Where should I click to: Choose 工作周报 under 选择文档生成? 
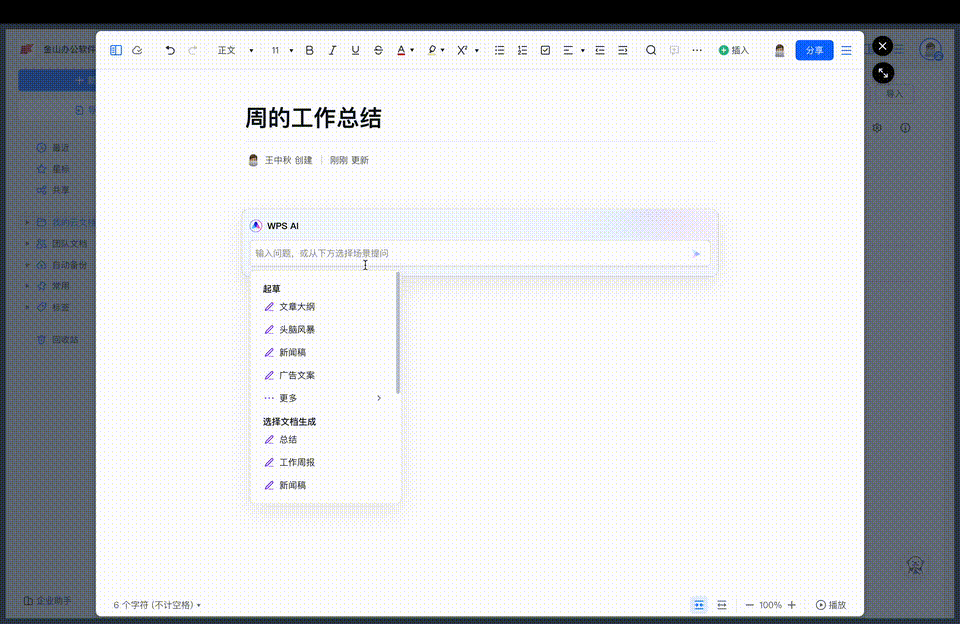point(296,462)
